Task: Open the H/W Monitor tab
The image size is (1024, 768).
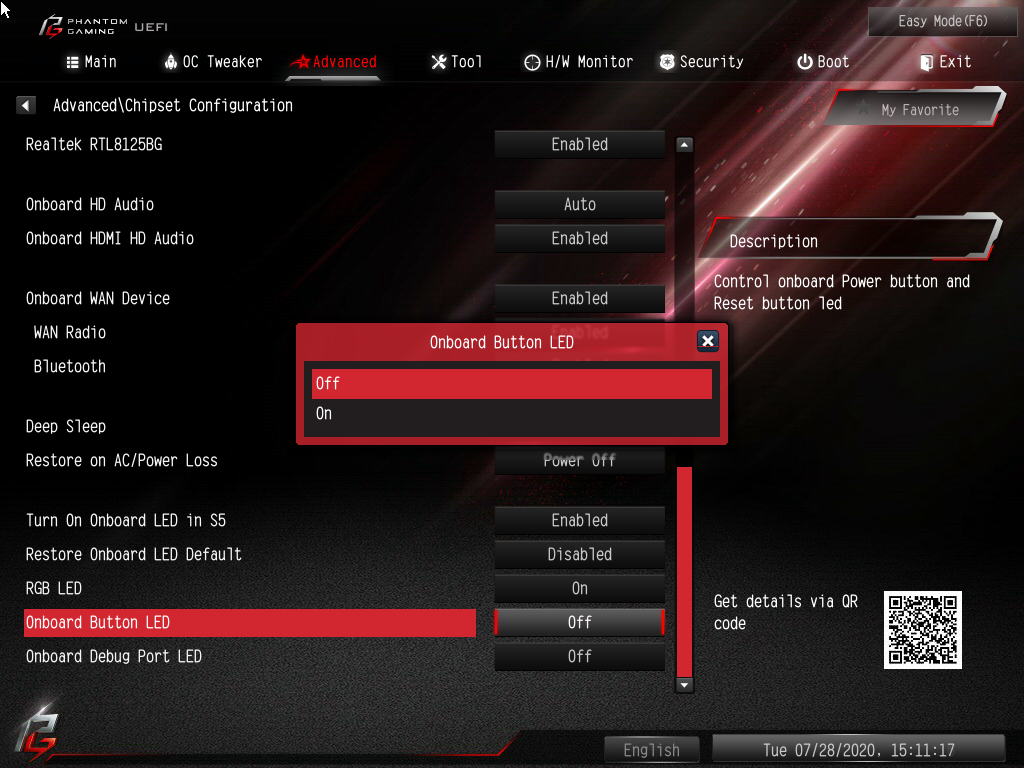Action: (579, 62)
